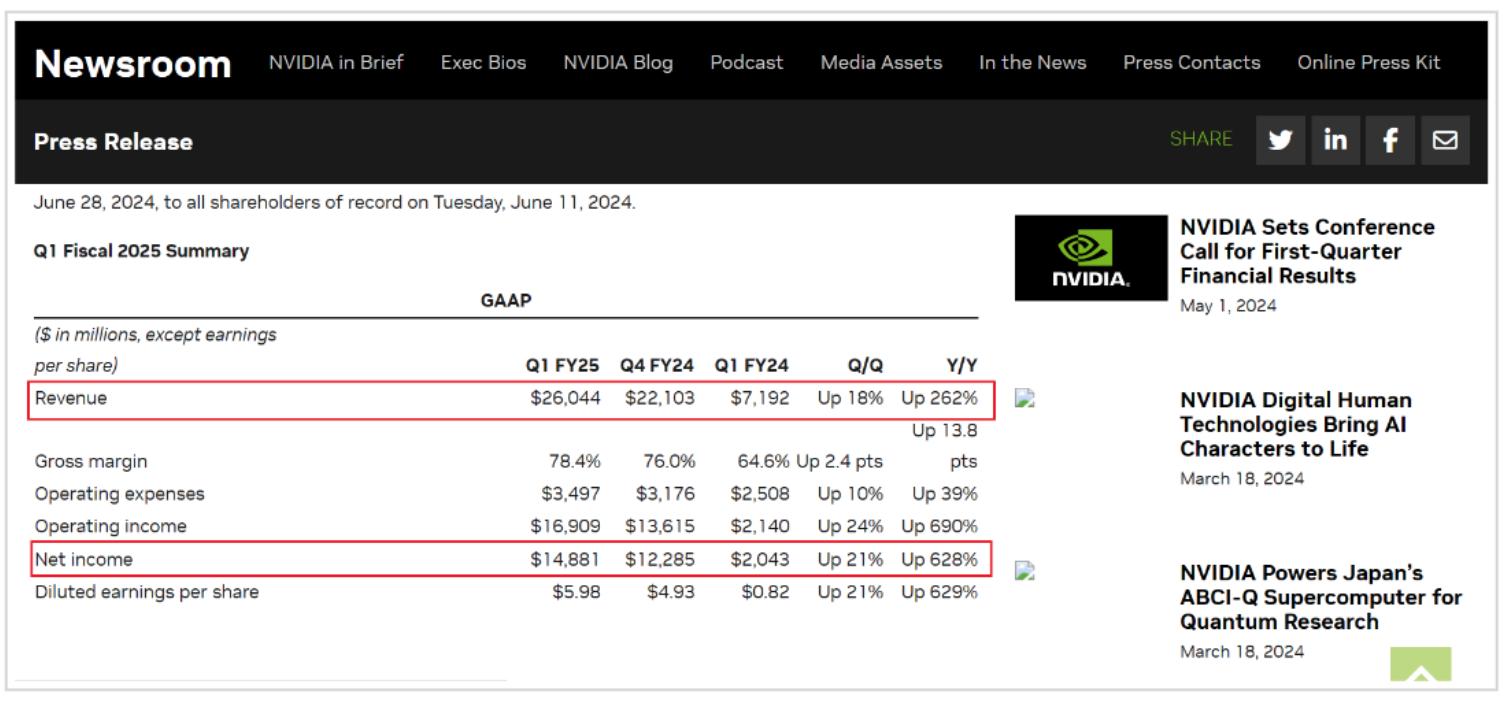Image resolution: width=1512 pixels, height=708 pixels.
Task: Click the NVIDIA logo thumbnail image
Action: click(1091, 258)
